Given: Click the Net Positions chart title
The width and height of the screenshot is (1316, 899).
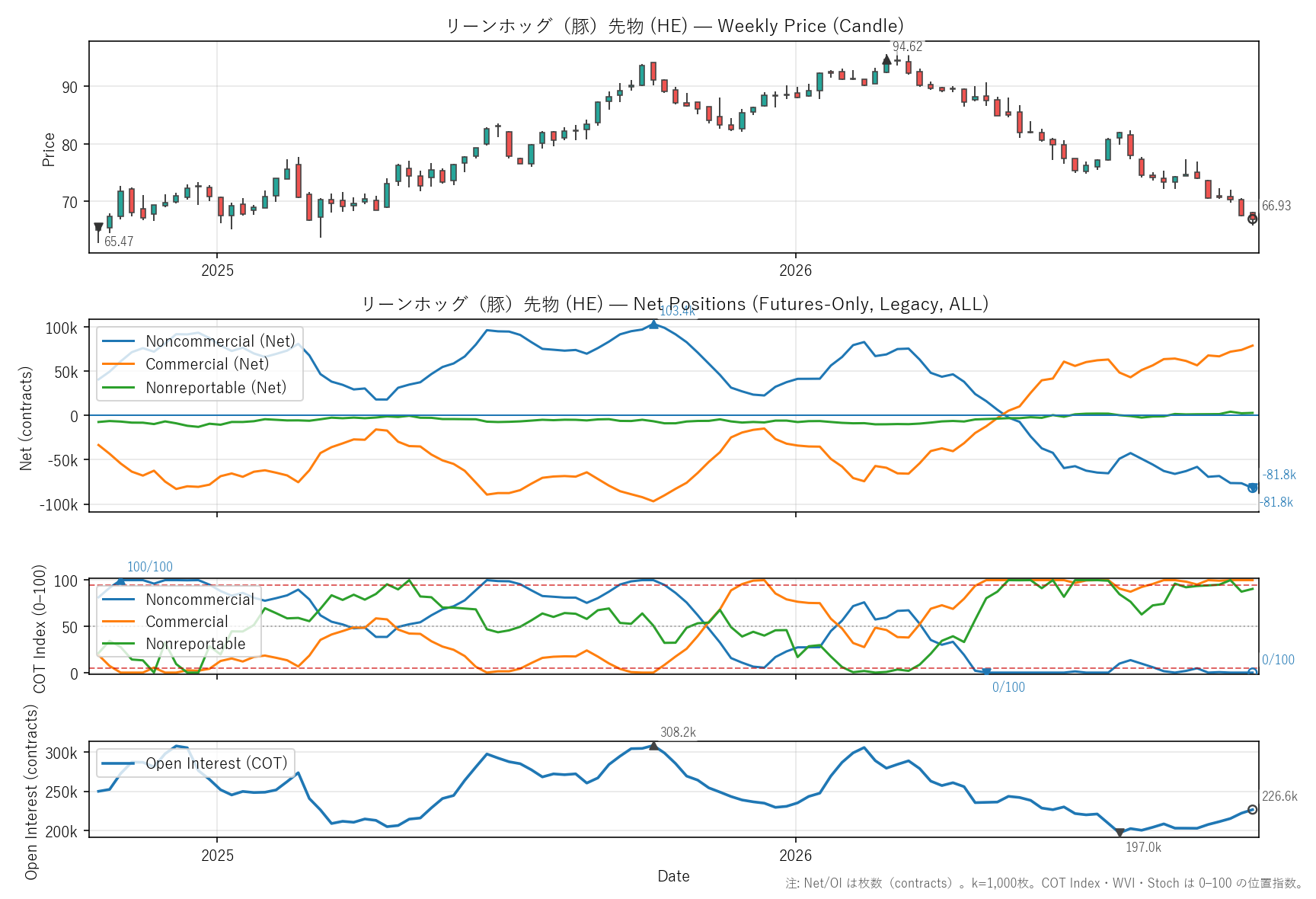Looking at the screenshot, I should coord(674,304).
